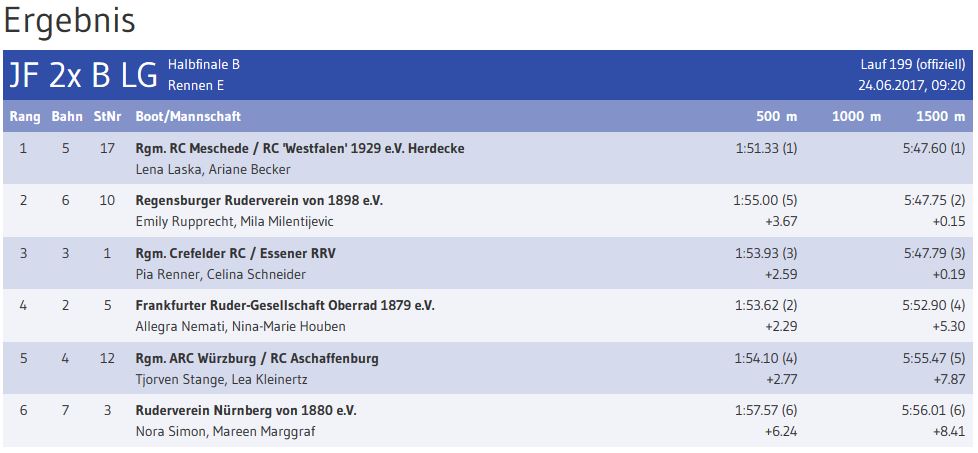
Task: Open Frankfurter Ruder-Gesellschaft Oberrad 1879 e.V.
Action: pyautogui.click(x=285, y=305)
